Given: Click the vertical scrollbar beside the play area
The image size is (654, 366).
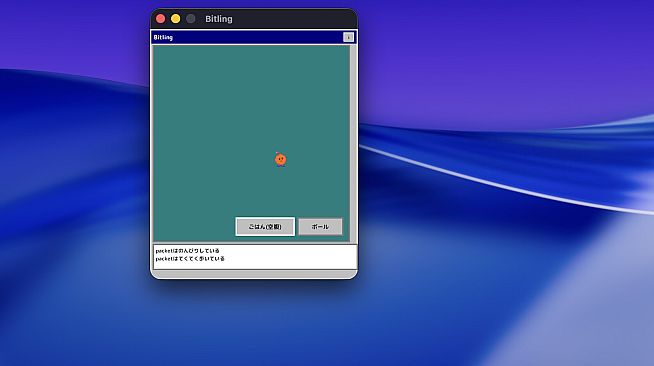Looking at the screenshot, I should (x=353, y=144).
